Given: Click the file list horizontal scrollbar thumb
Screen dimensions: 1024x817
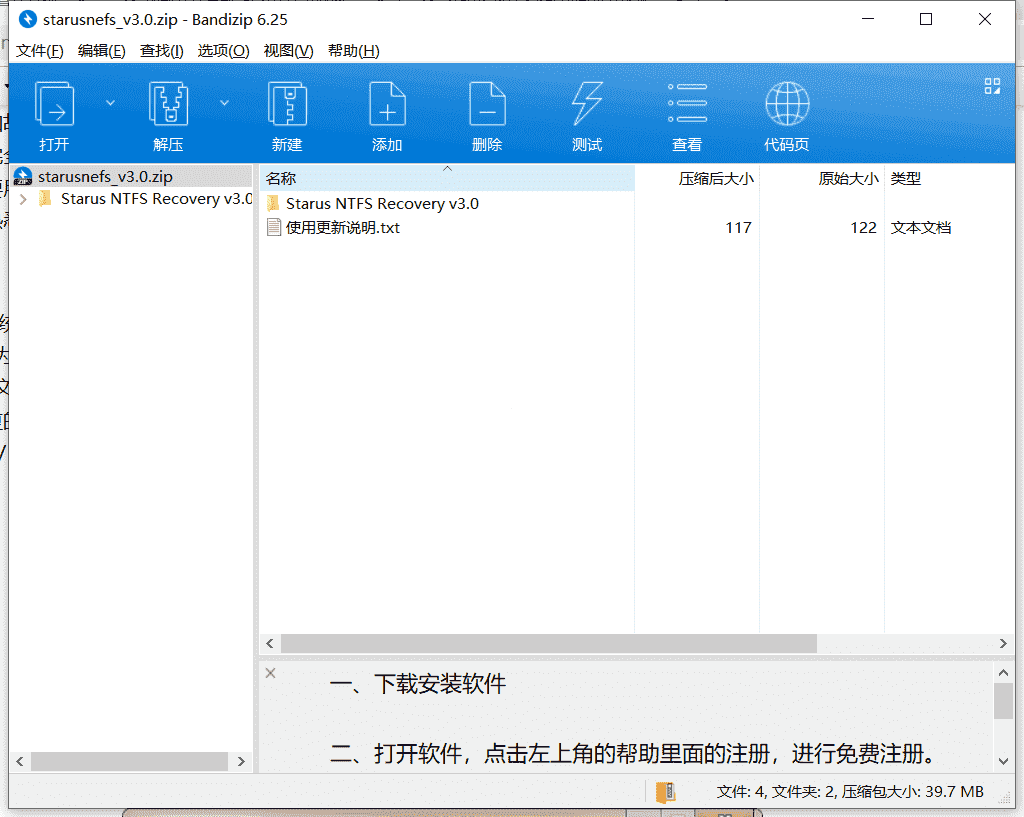Looking at the screenshot, I should pyautogui.click(x=549, y=643).
